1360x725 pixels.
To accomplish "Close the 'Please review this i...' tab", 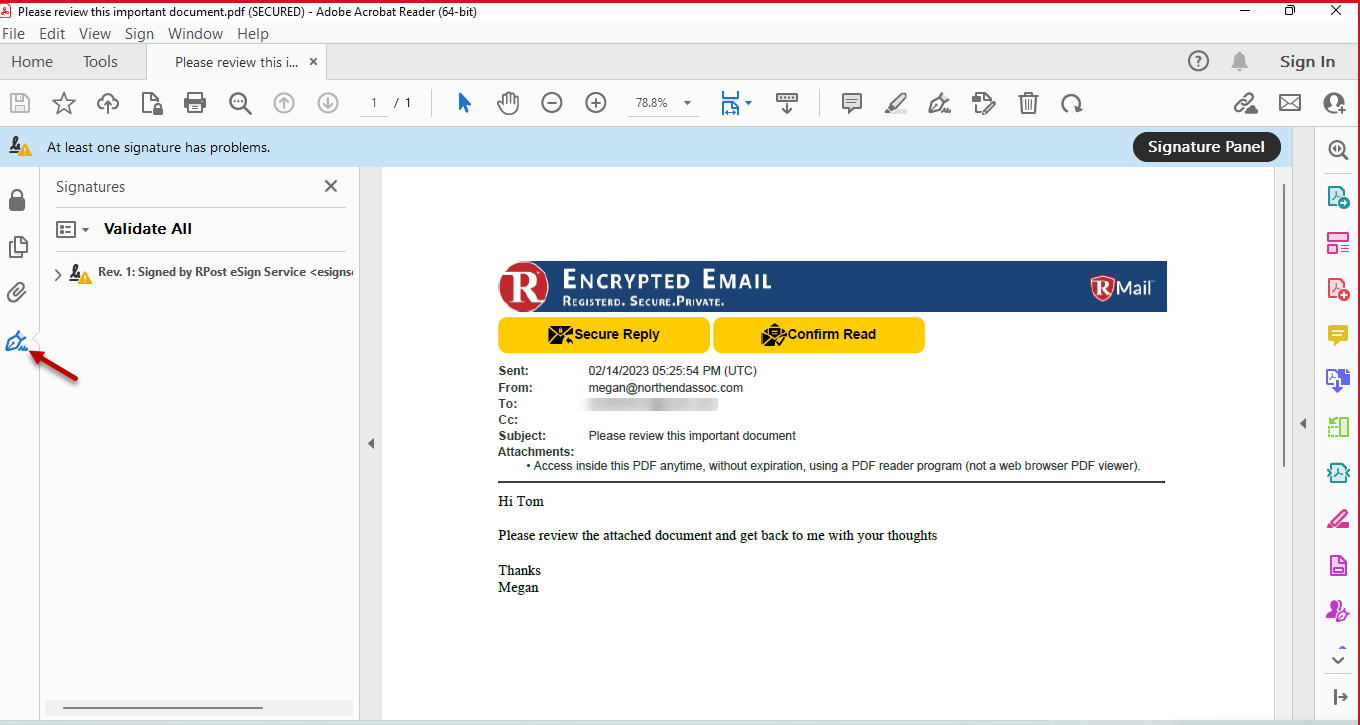I will pos(313,62).
